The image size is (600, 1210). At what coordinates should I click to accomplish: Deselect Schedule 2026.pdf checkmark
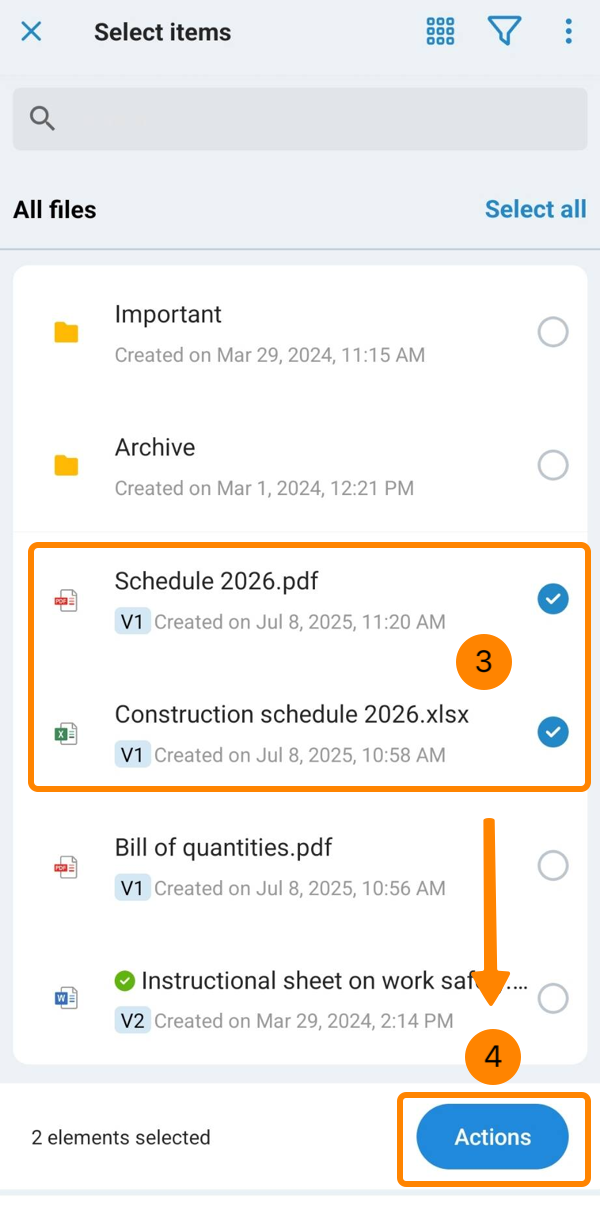[553, 599]
